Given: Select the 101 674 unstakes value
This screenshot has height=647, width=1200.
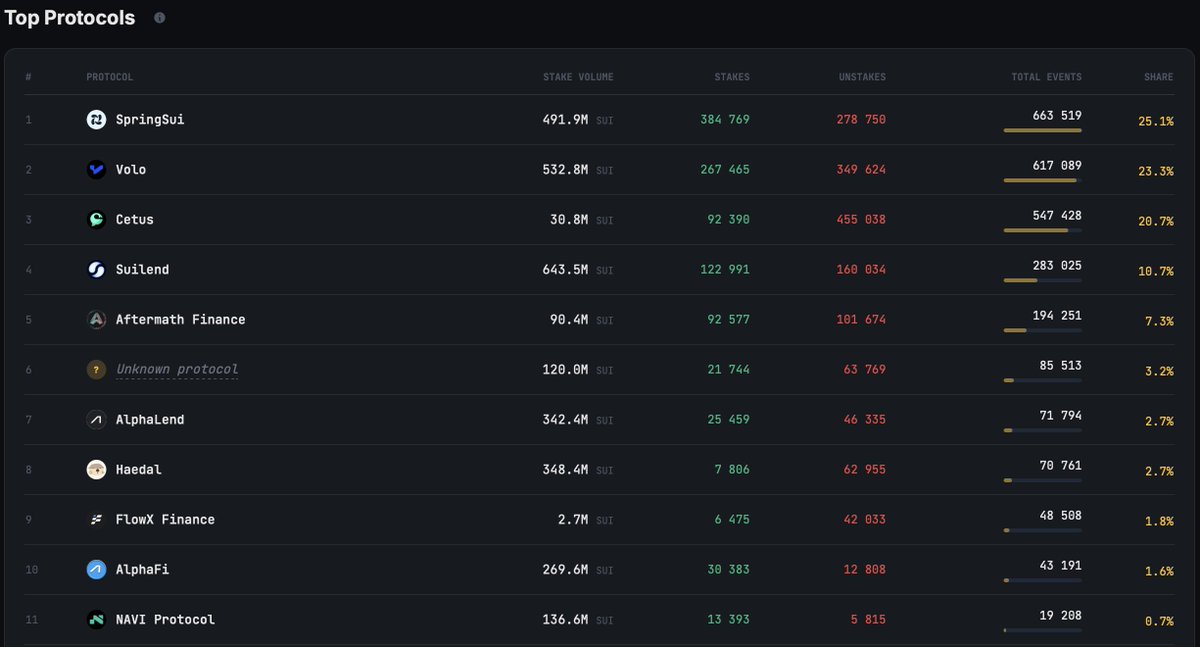Looking at the screenshot, I should pos(861,320).
